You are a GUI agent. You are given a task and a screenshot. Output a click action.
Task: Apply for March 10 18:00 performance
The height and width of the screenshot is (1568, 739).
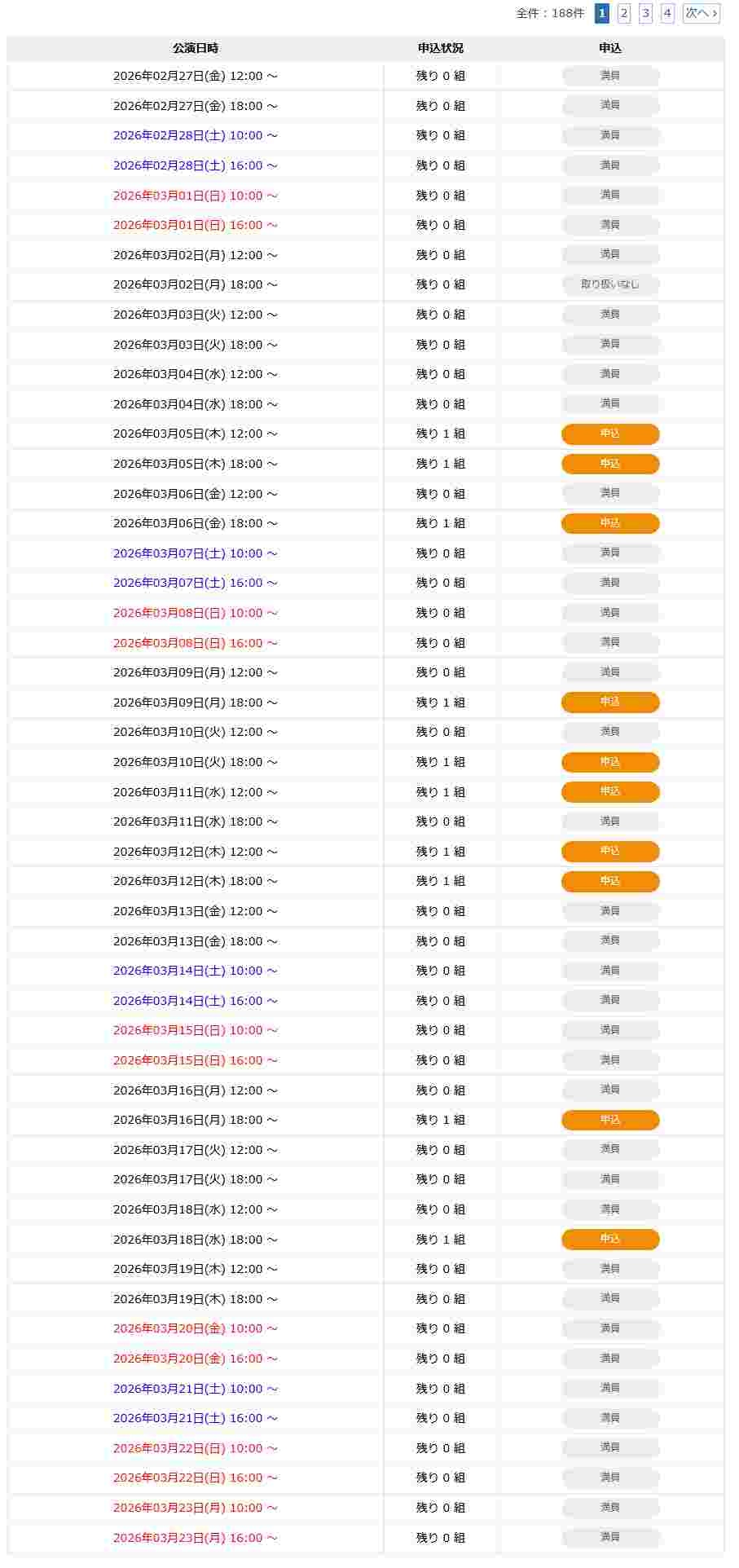click(610, 762)
